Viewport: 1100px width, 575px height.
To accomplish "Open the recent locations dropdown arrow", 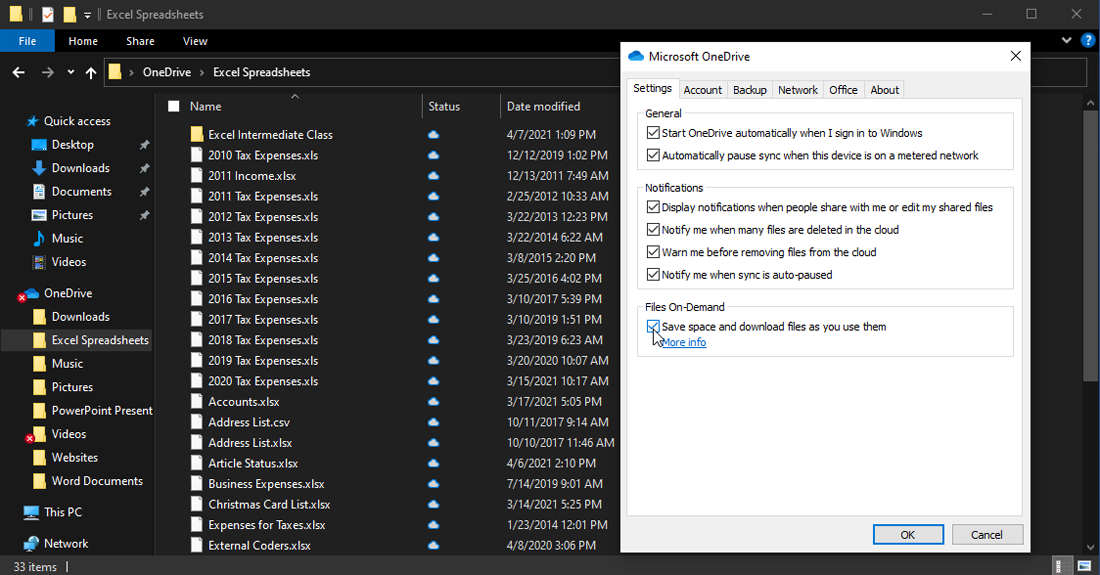I will 71,72.
